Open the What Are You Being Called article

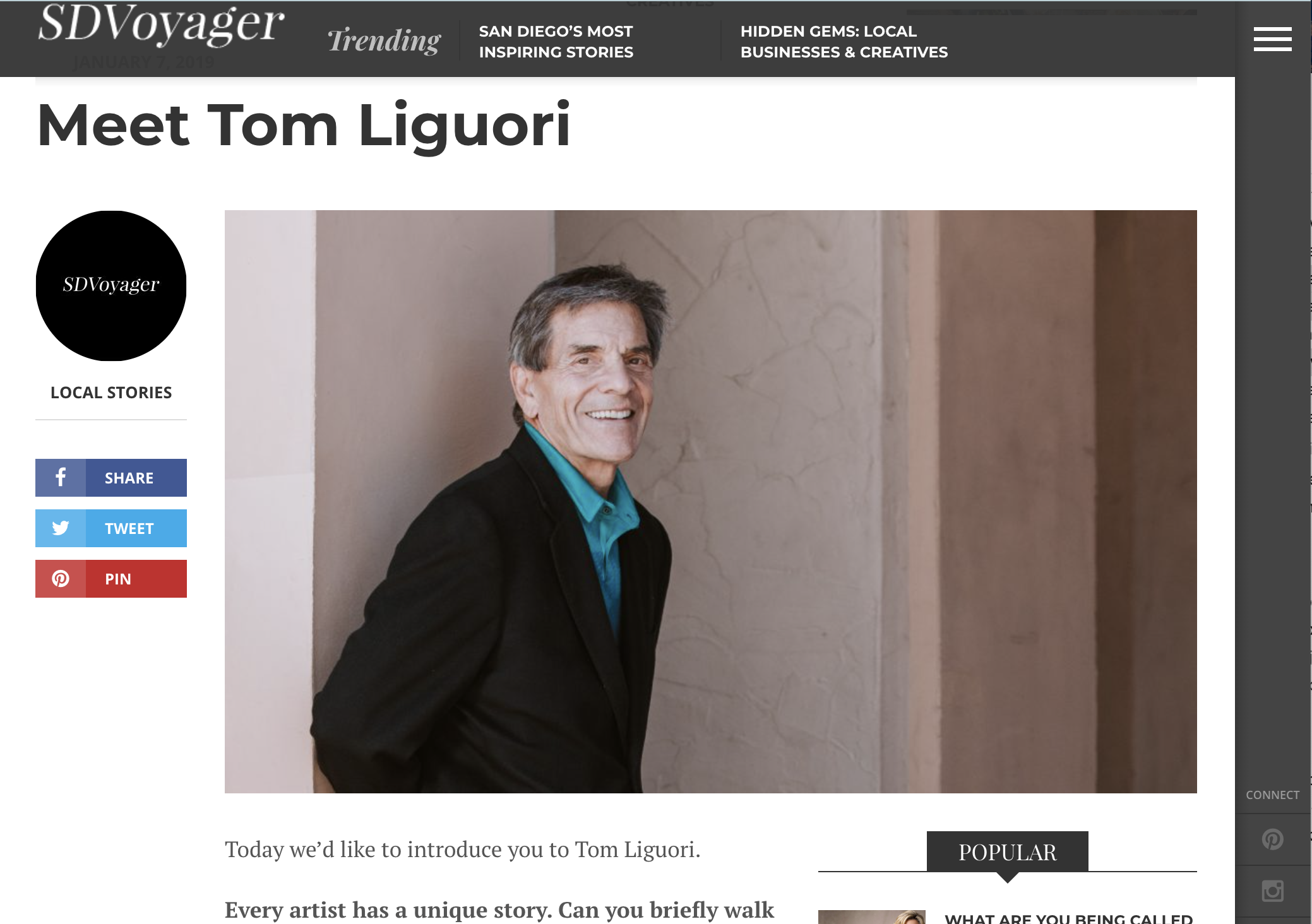coord(1068,918)
